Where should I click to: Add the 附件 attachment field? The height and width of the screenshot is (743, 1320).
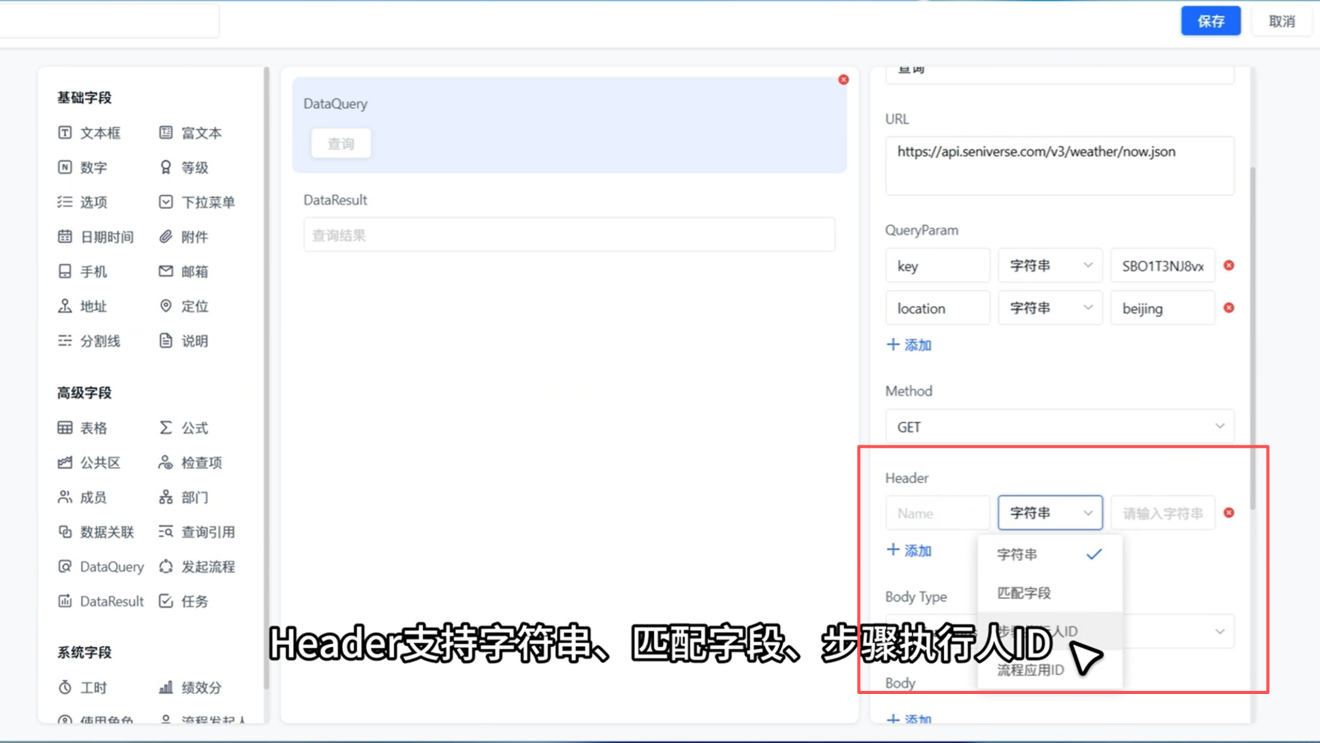click(x=183, y=237)
